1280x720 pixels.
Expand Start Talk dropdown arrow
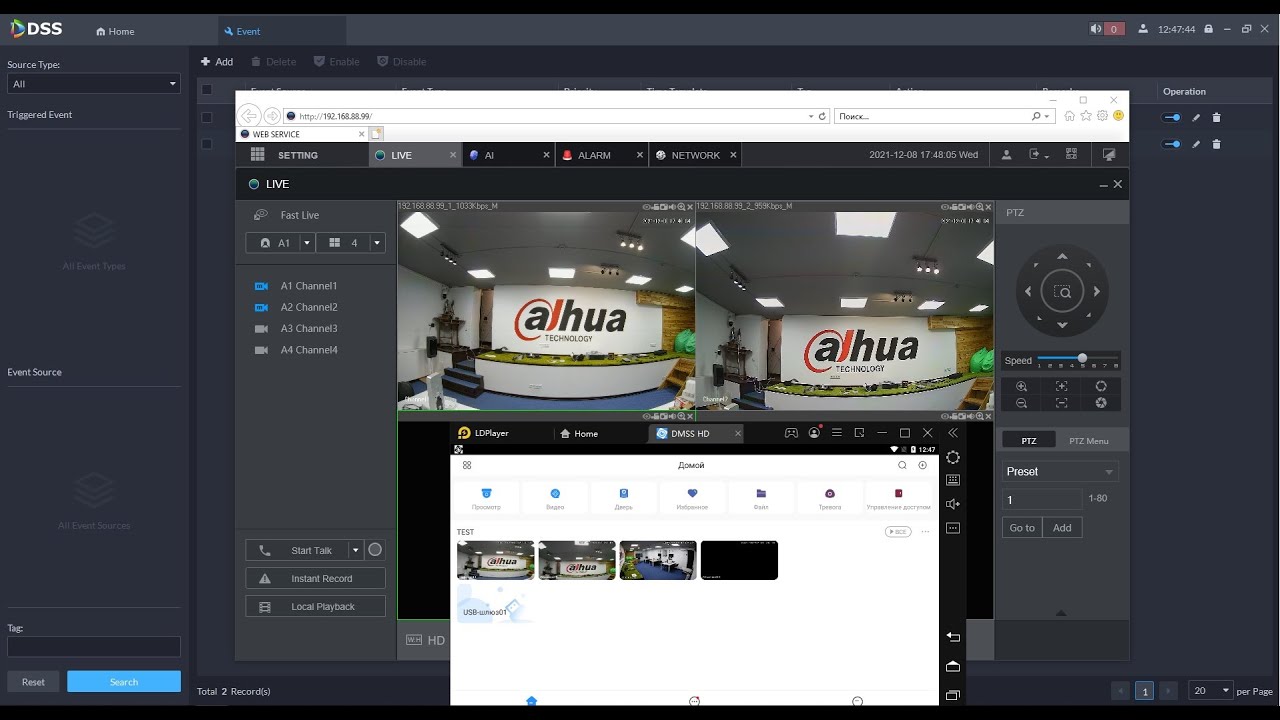pyautogui.click(x=355, y=550)
